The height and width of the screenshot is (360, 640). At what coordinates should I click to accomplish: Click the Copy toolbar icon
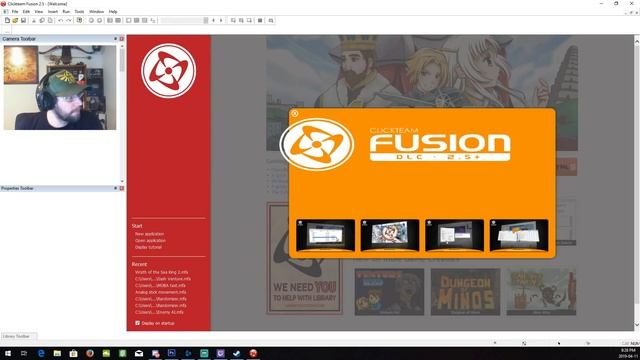click(42, 20)
